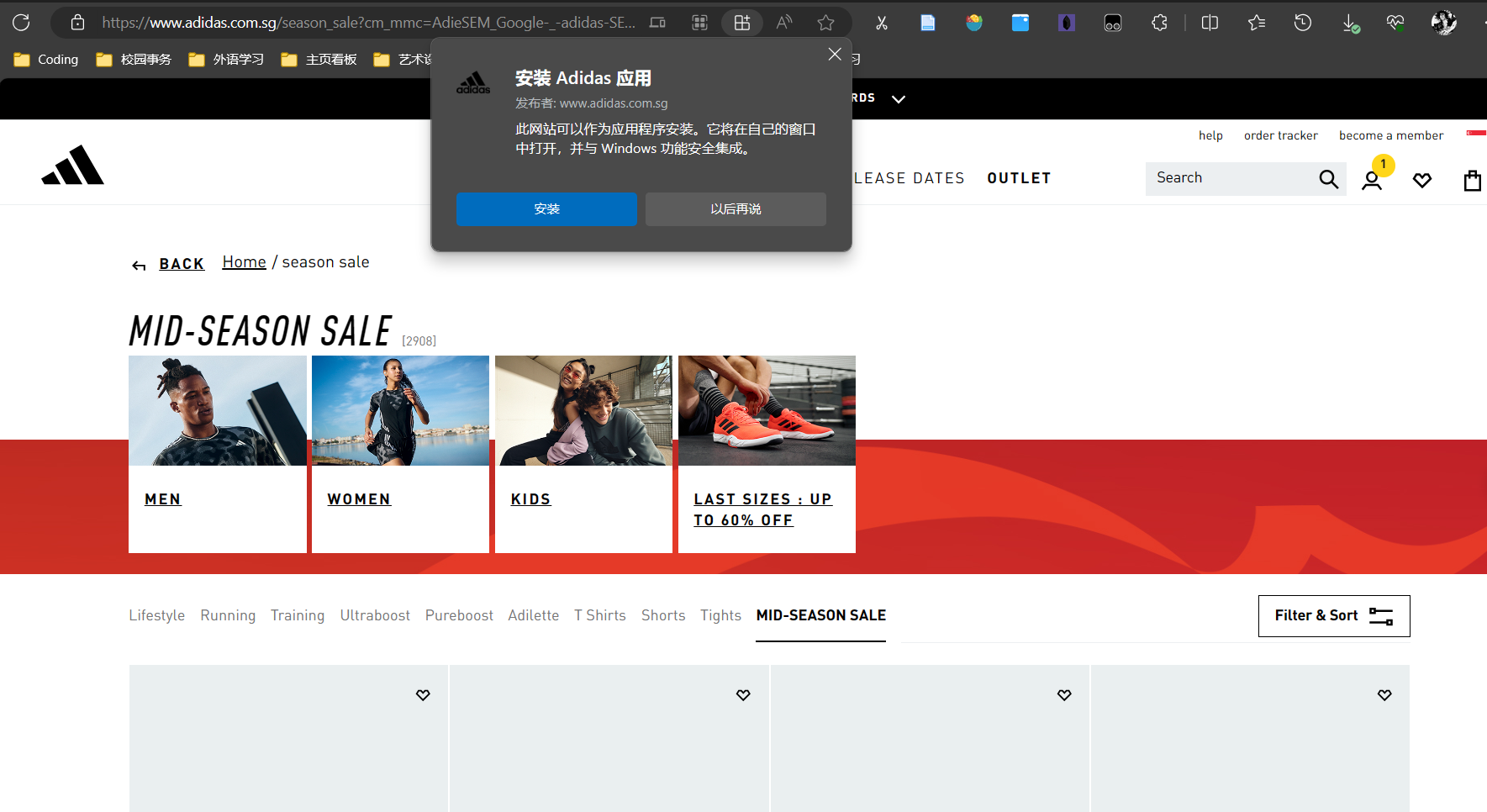Click the MEN category link
Image resolution: width=1487 pixels, height=812 pixels.
(x=163, y=499)
